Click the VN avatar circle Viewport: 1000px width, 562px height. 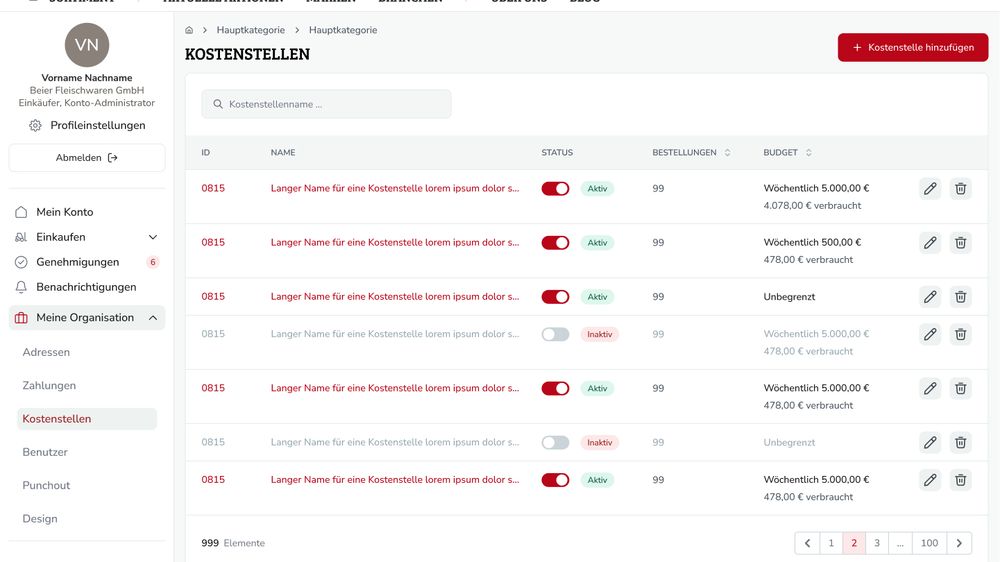(87, 45)
